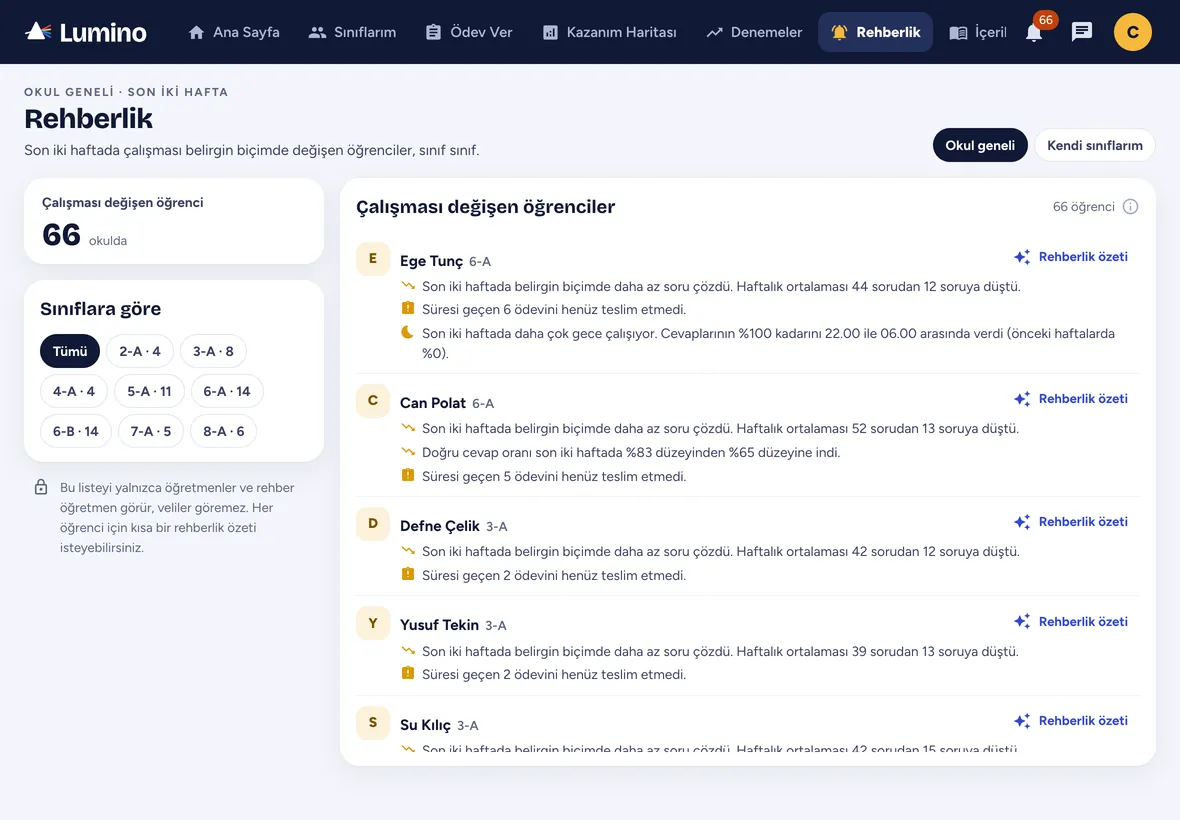1180x820 pixels.
Task: Click the student name Defne Çelik
Action: coord(439,526)
